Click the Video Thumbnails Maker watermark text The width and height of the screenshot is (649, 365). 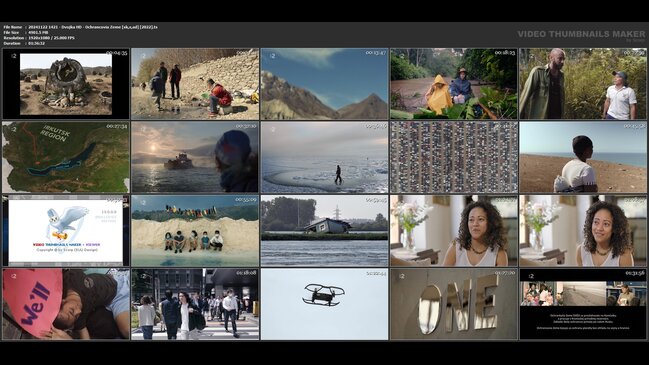(x=581, y=34)
